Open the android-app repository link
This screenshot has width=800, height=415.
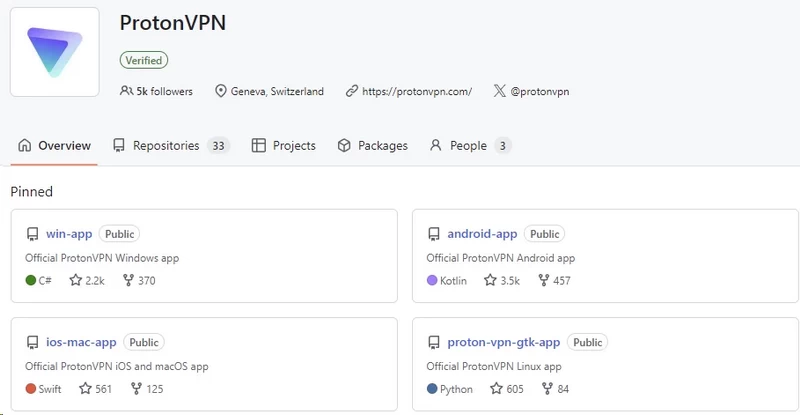pyautogui.click(x=482, y=234)
